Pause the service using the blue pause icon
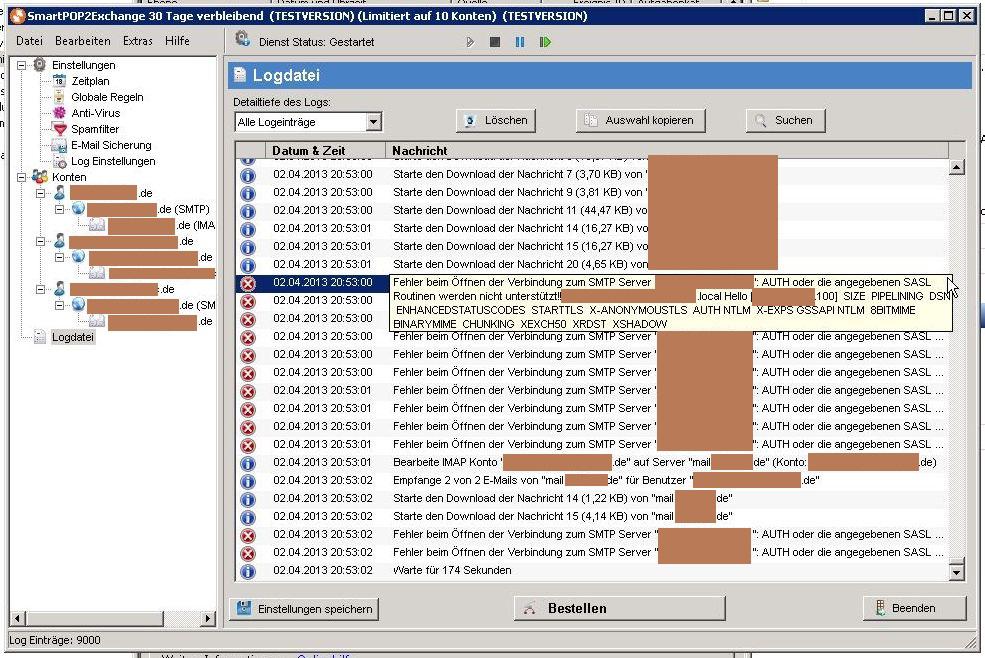 [520, 42]
